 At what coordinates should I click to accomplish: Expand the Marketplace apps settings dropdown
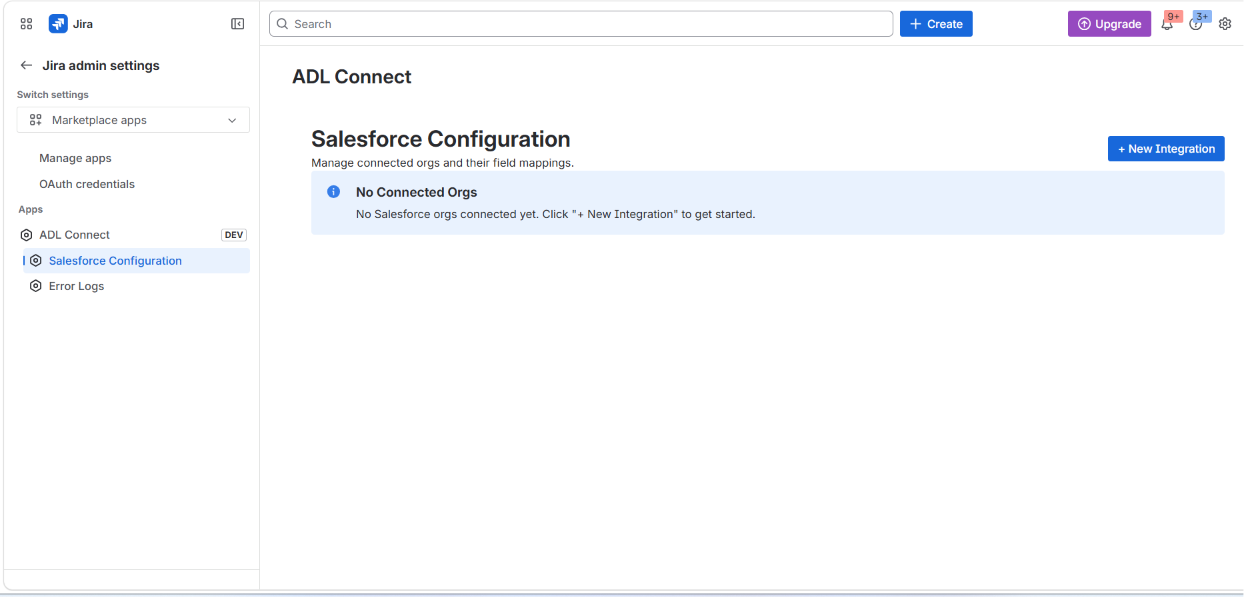(133, 120)
